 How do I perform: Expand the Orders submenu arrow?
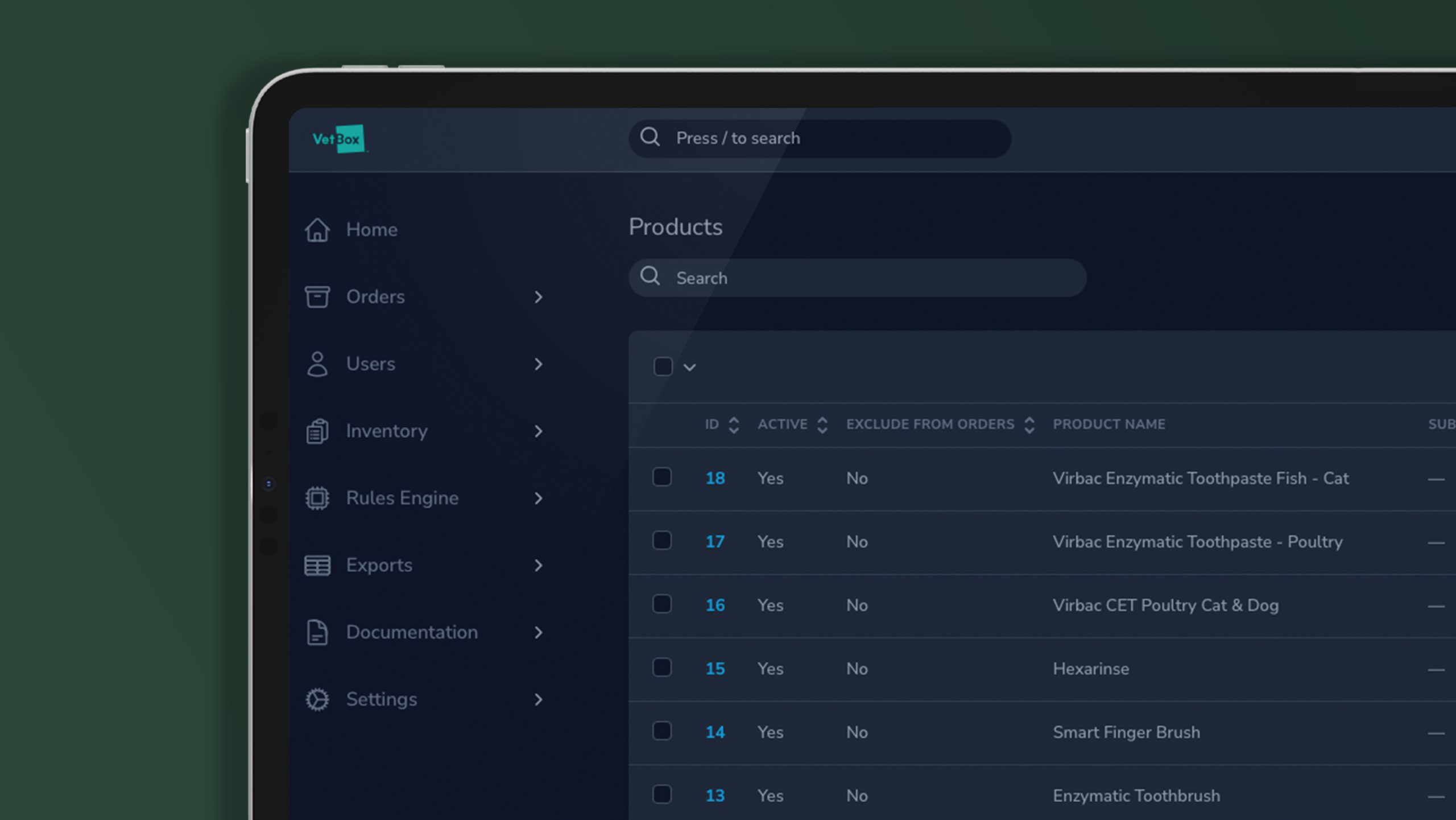(538, 297)
